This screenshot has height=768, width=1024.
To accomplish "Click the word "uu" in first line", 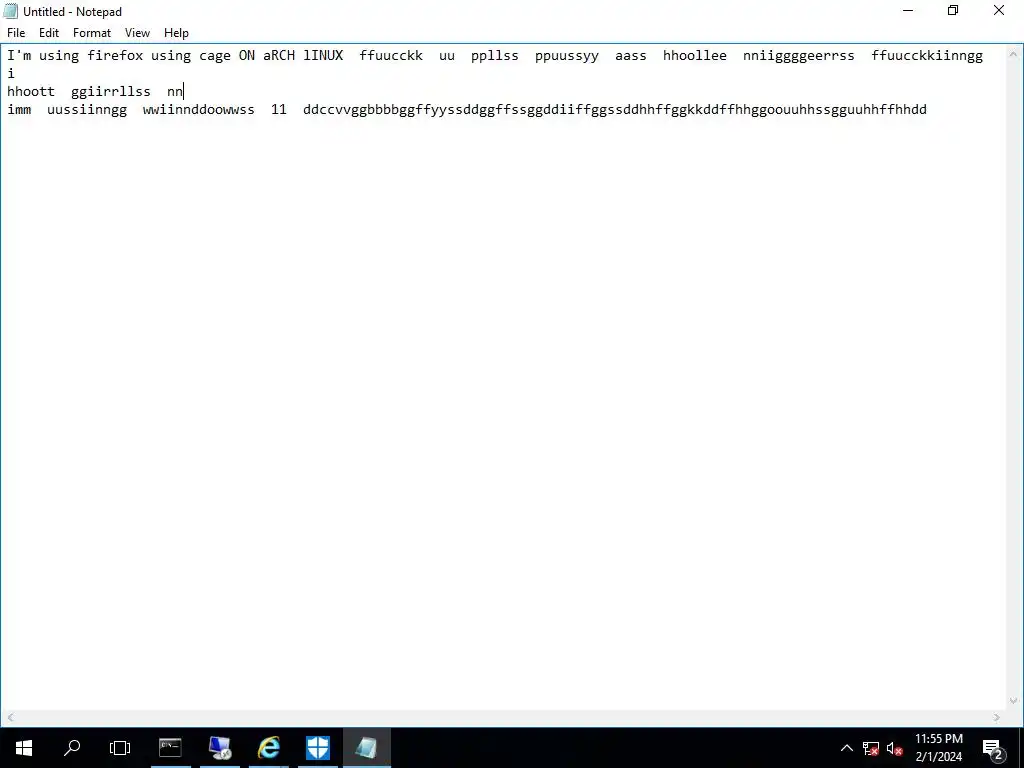I will coord(447,56).
